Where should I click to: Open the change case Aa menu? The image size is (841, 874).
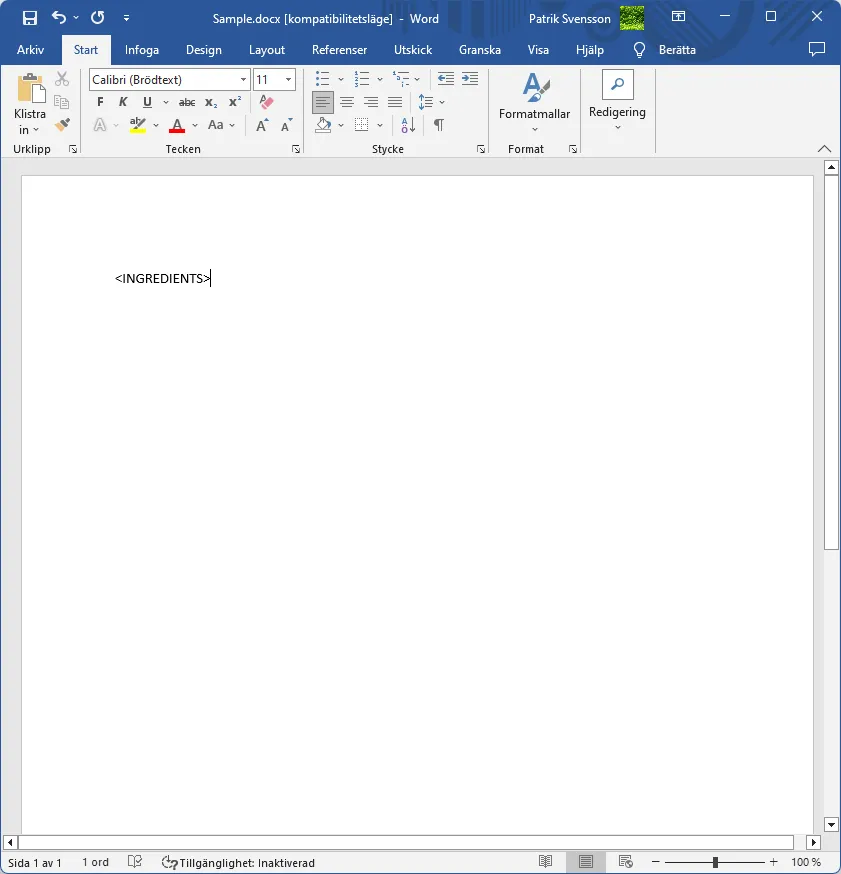pos(216,125)
